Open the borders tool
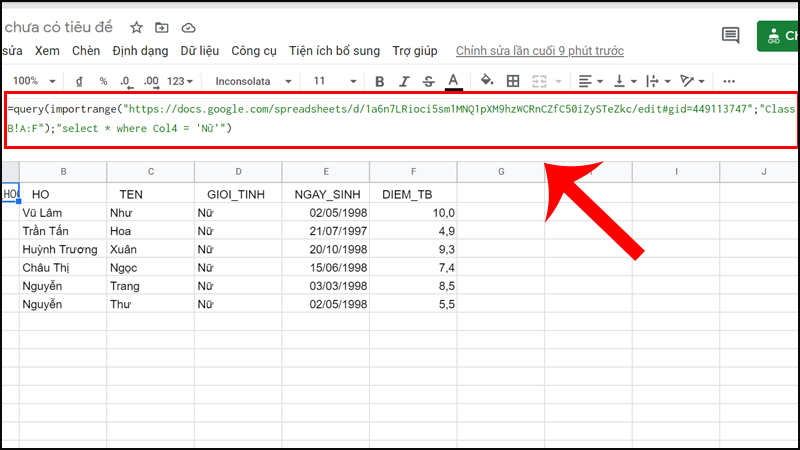The image size is (800, 450). [x=513, y=81]
